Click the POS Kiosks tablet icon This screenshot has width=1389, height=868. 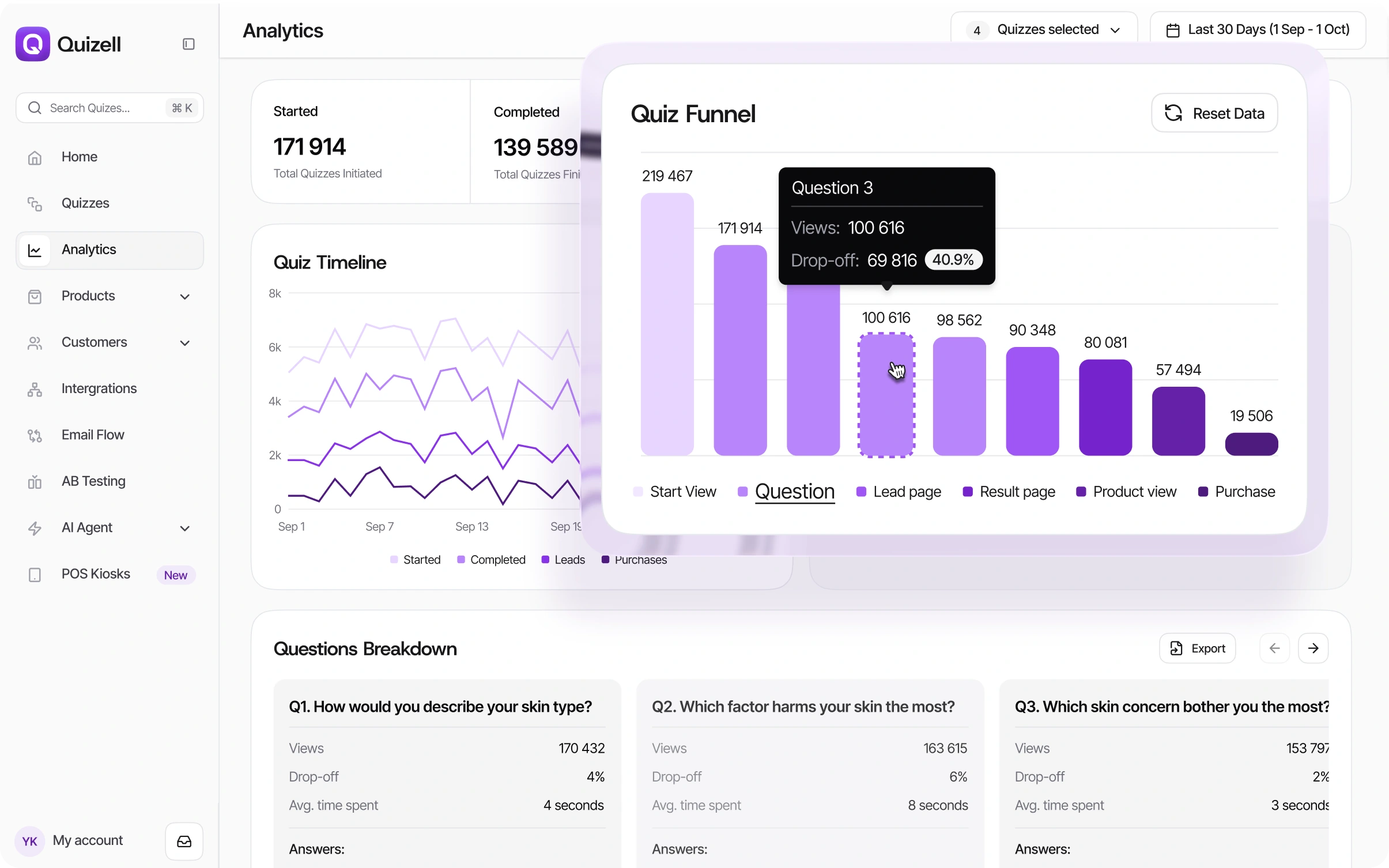[35, 575]
